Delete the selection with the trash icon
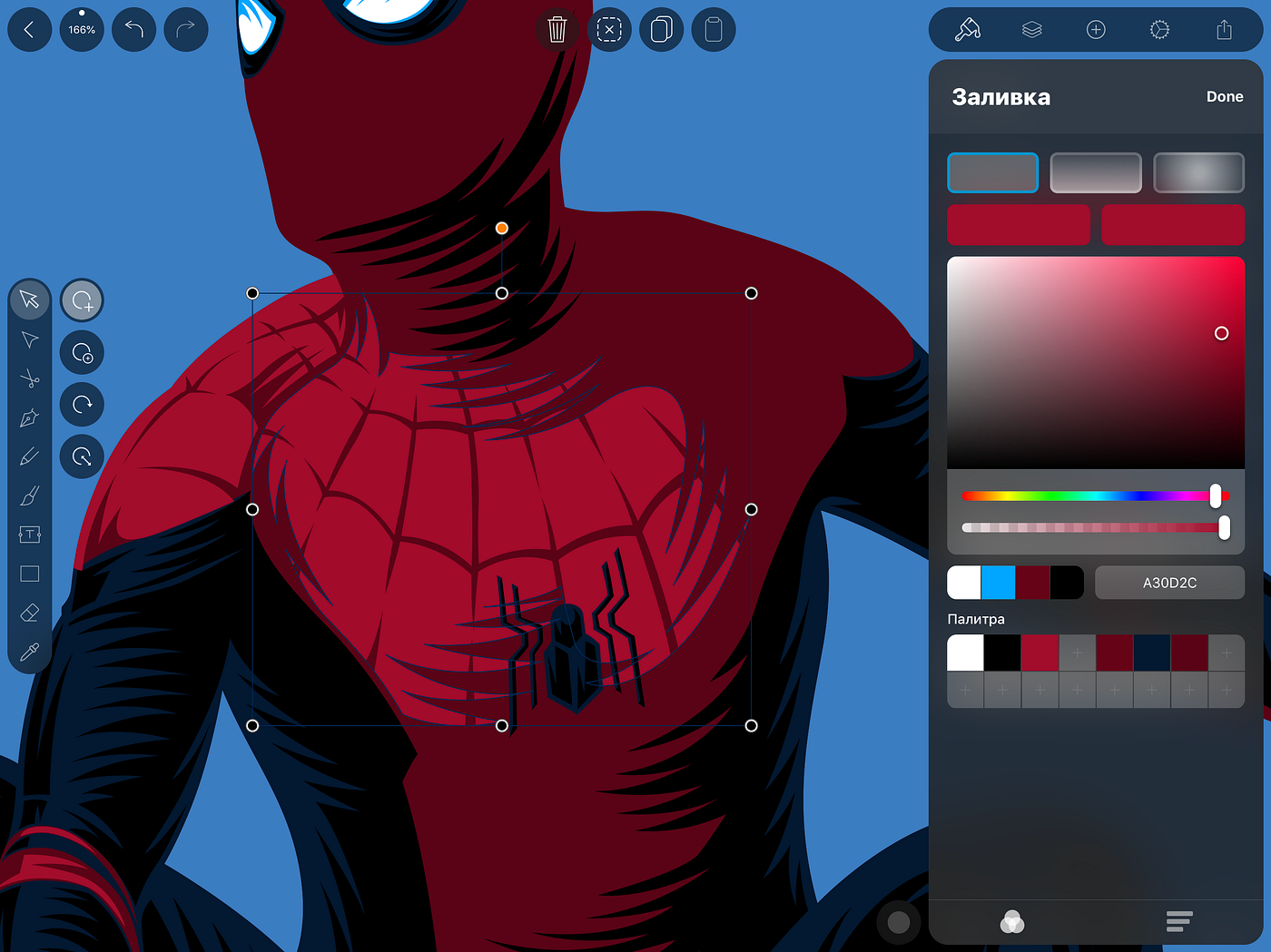This screenshot has width=1271, height=952. (x=557, y=30)
